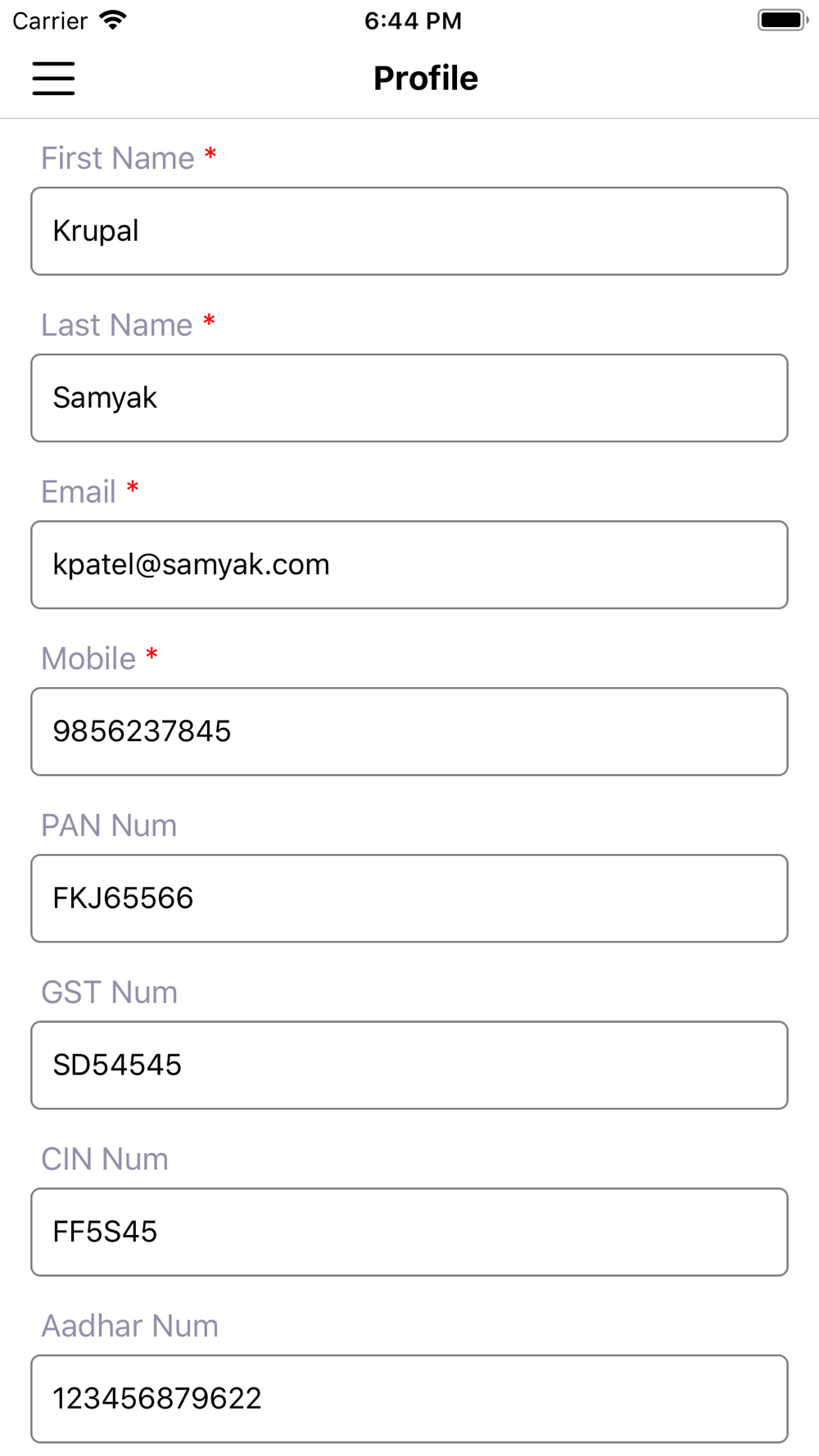
Task: Focus the Last Name field with Samyak
Action: point(409,398)
